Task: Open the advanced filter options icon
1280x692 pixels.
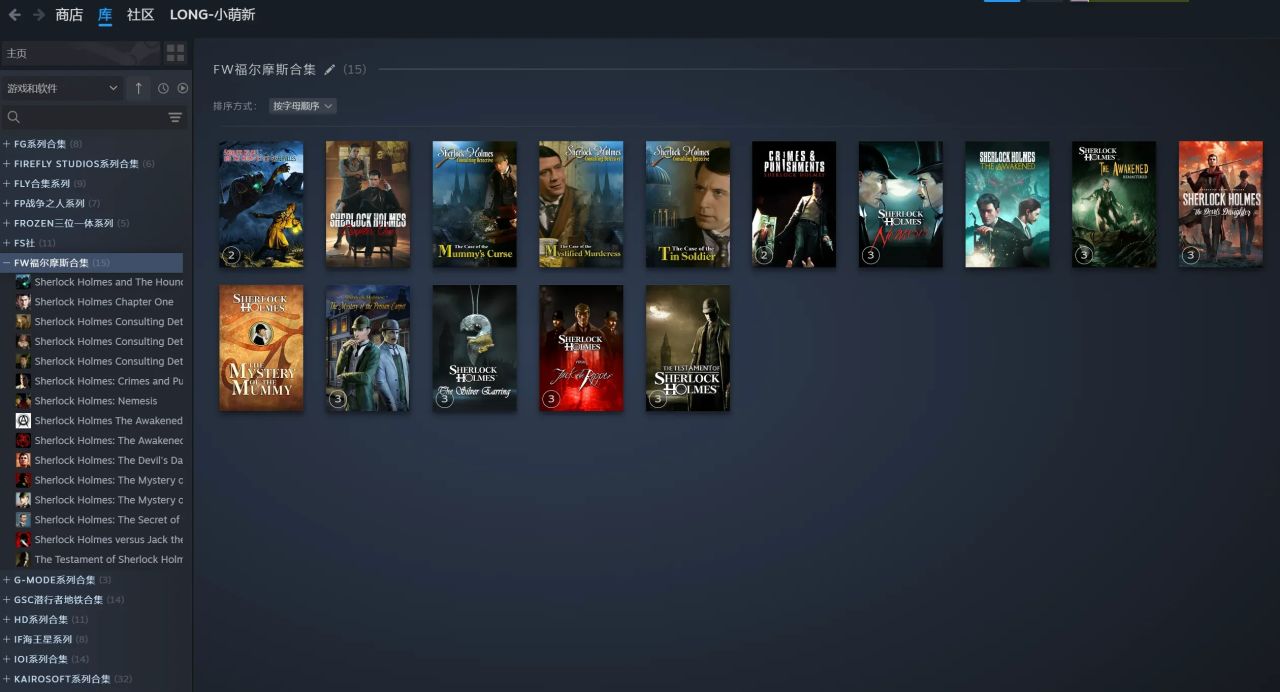Action: click(175, 118)
